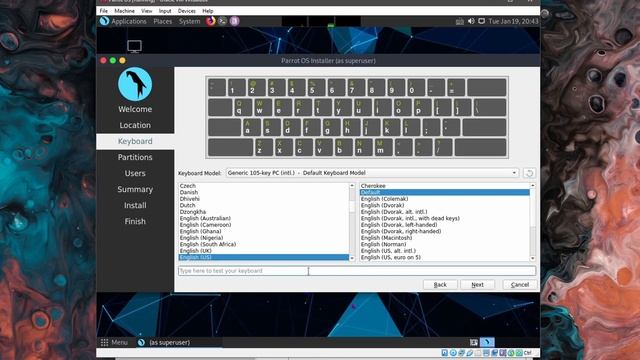
Task: Go to the Install step
Action: coord(135,205)
